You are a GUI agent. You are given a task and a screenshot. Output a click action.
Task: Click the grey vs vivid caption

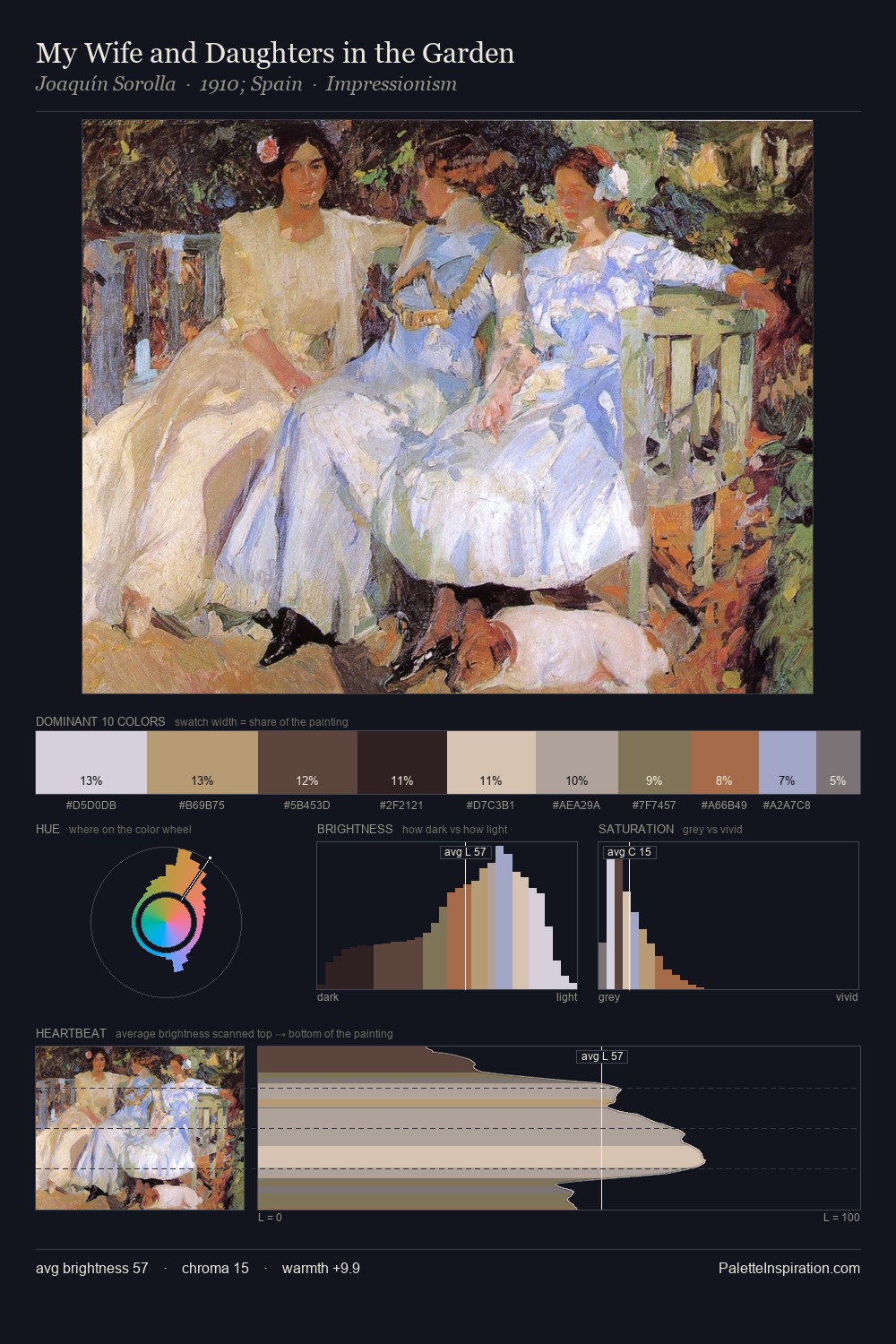click(x=712, y=830)
